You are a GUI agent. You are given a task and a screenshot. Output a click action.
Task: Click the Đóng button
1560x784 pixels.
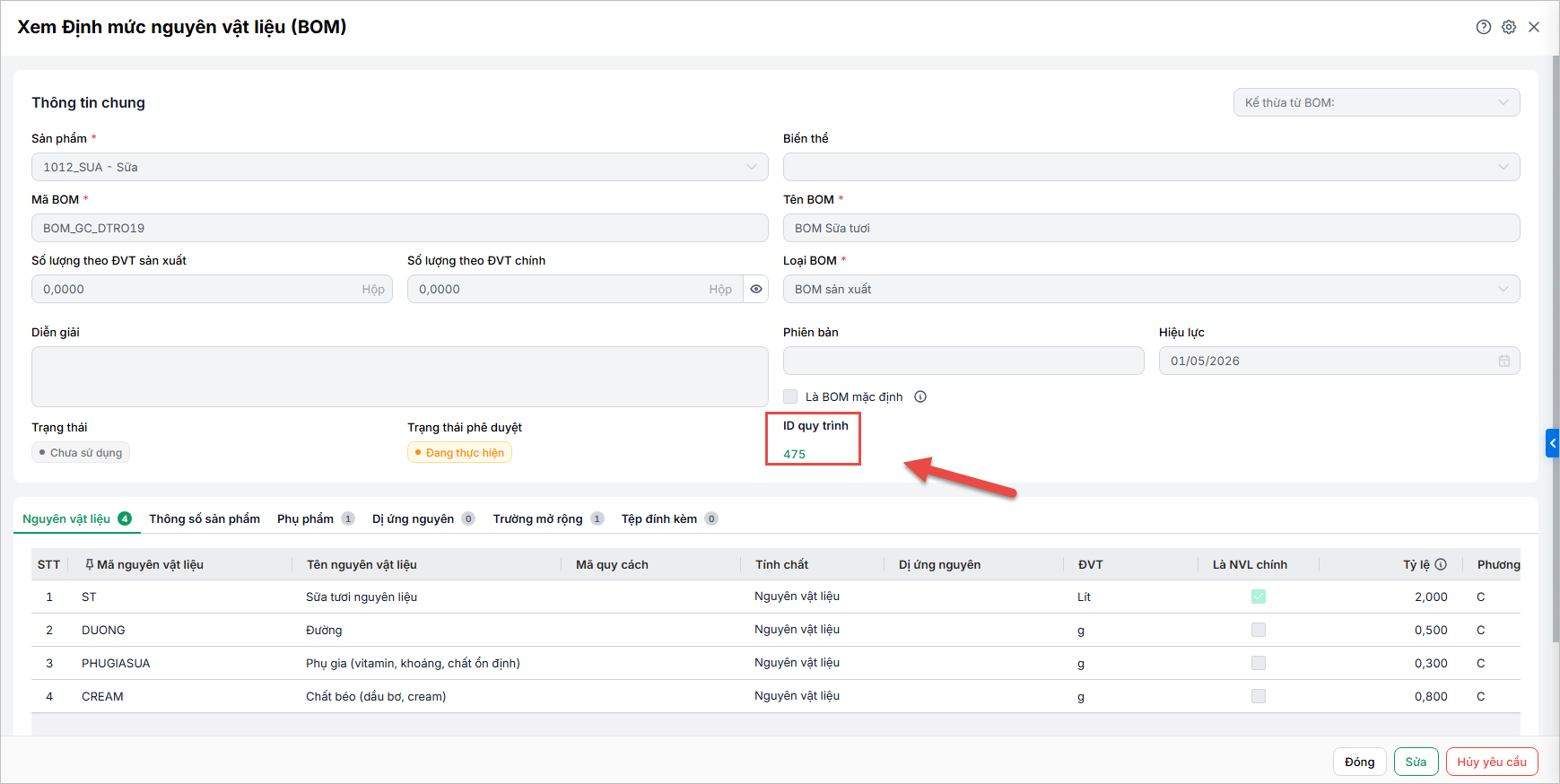point(1360,762)
